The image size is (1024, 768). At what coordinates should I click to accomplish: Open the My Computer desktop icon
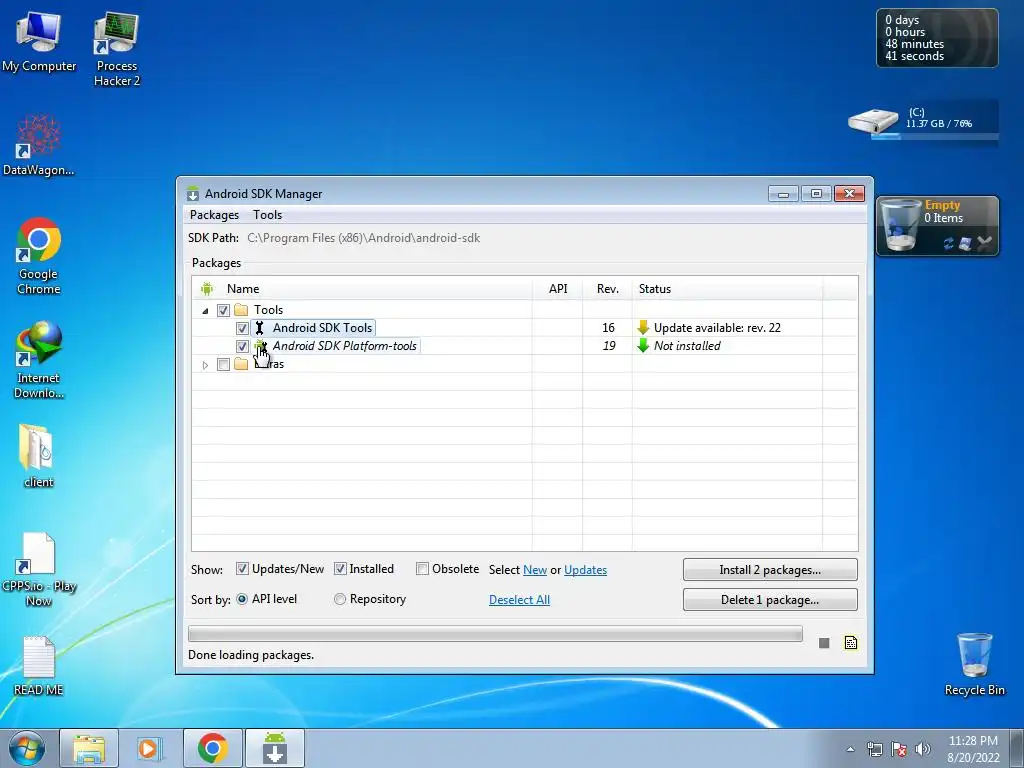coord(39,41)
